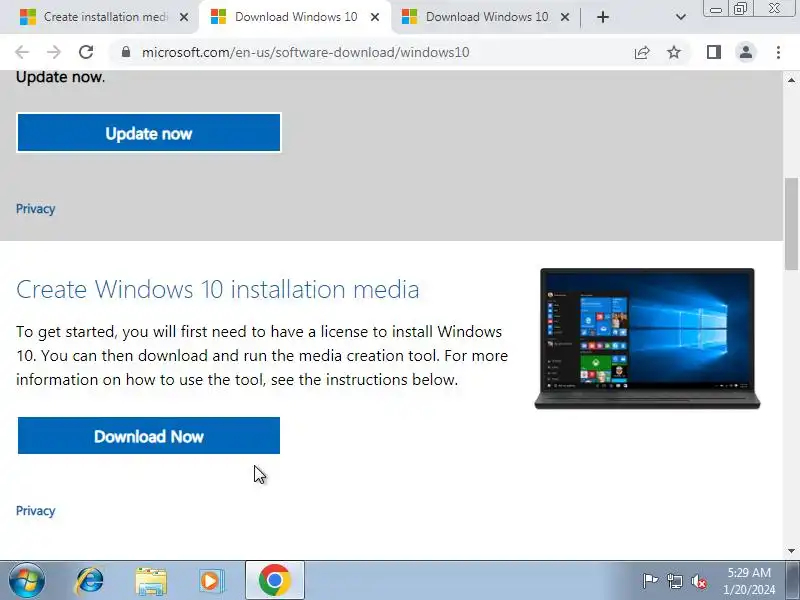Open the tab search dropdown
The width and height of the screenshot is (800, 600).
point(680,17)
